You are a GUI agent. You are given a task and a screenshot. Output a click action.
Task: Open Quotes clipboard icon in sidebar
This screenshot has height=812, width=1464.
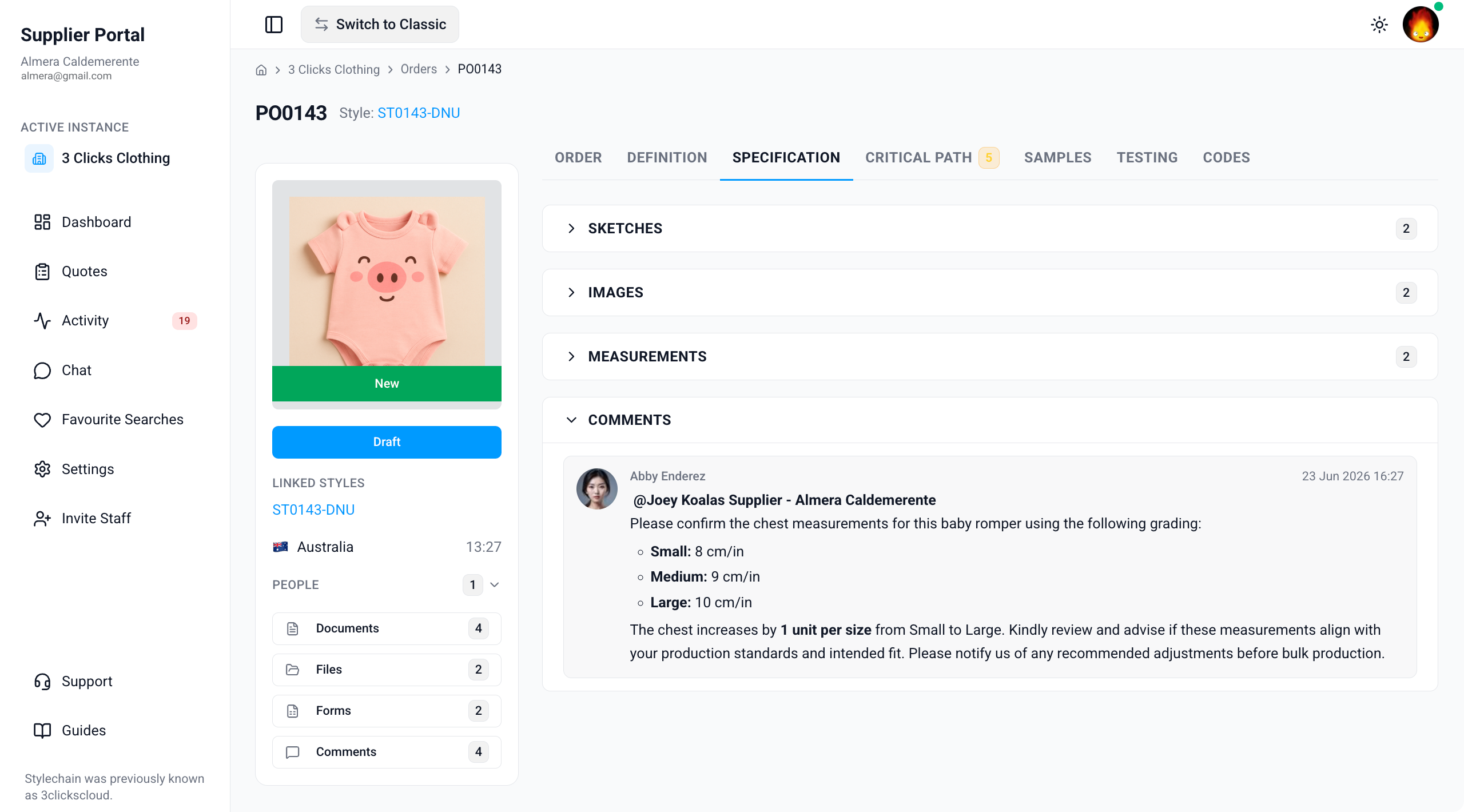(42, 272)
